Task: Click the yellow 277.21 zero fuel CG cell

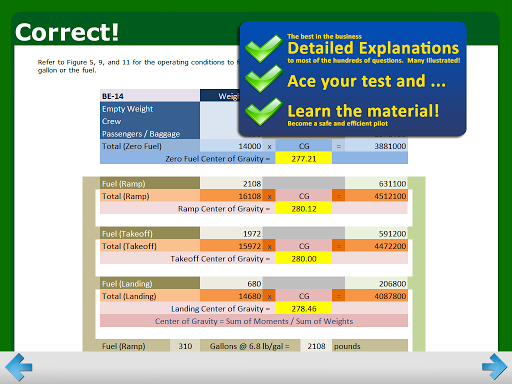Action: pyautogui.click(x=304, y=159)
